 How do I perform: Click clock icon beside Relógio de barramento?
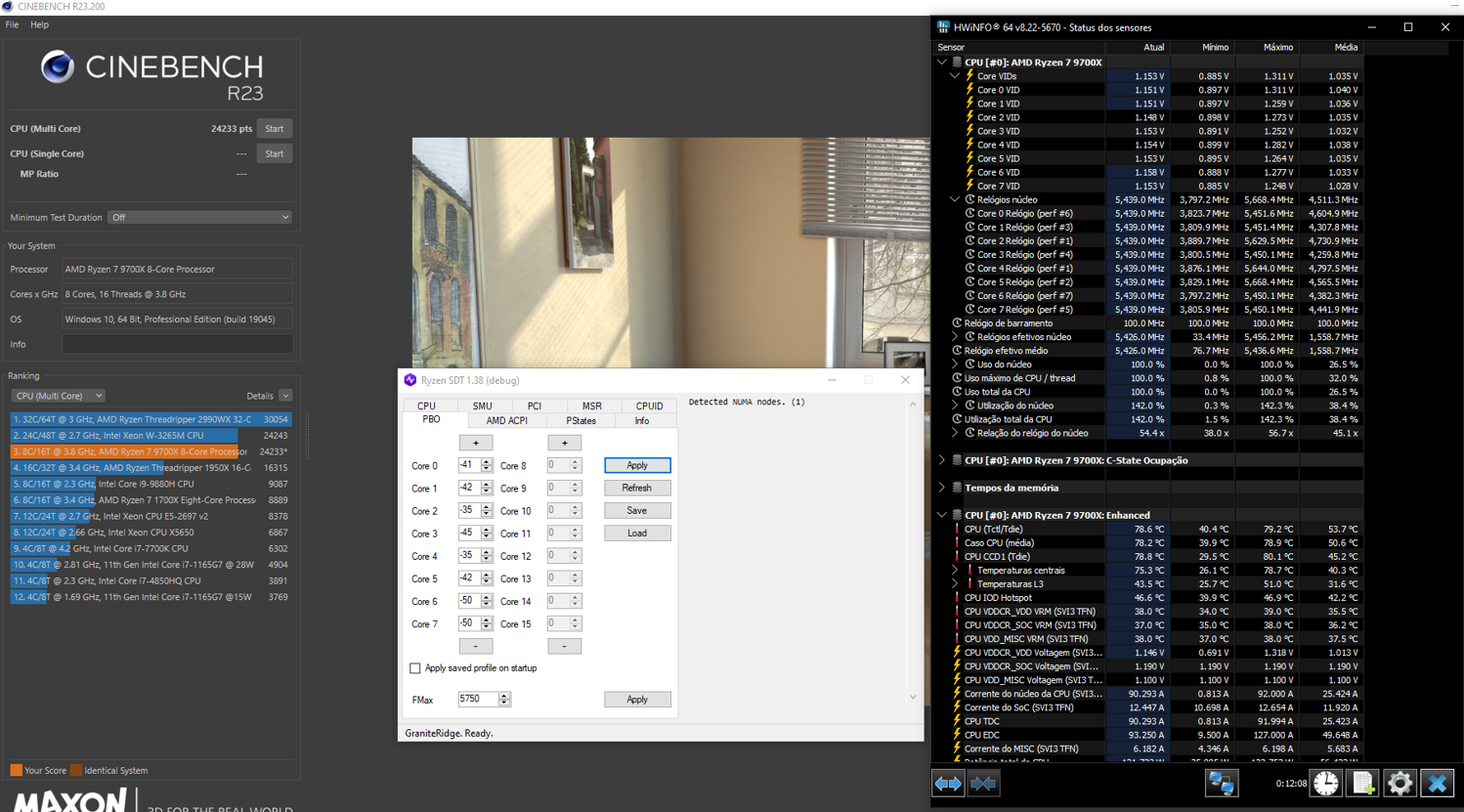pos(957,323)
